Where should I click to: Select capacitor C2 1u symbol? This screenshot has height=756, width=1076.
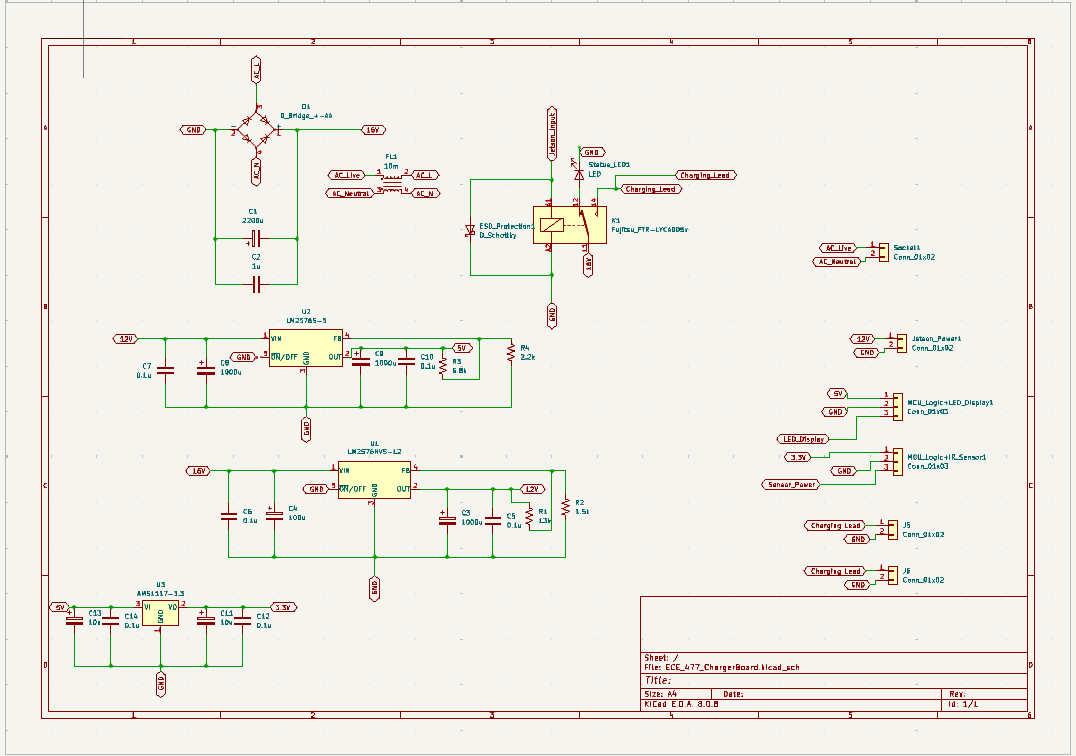point(256,284)
